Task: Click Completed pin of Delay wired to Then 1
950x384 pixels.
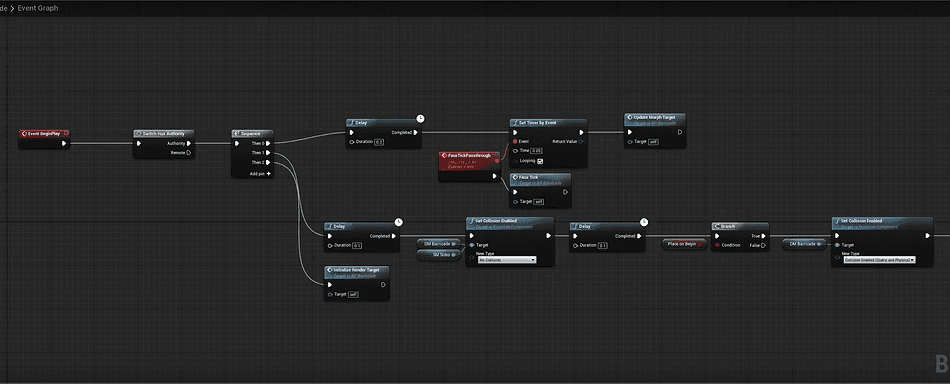Action: click(x=393, y=236)
